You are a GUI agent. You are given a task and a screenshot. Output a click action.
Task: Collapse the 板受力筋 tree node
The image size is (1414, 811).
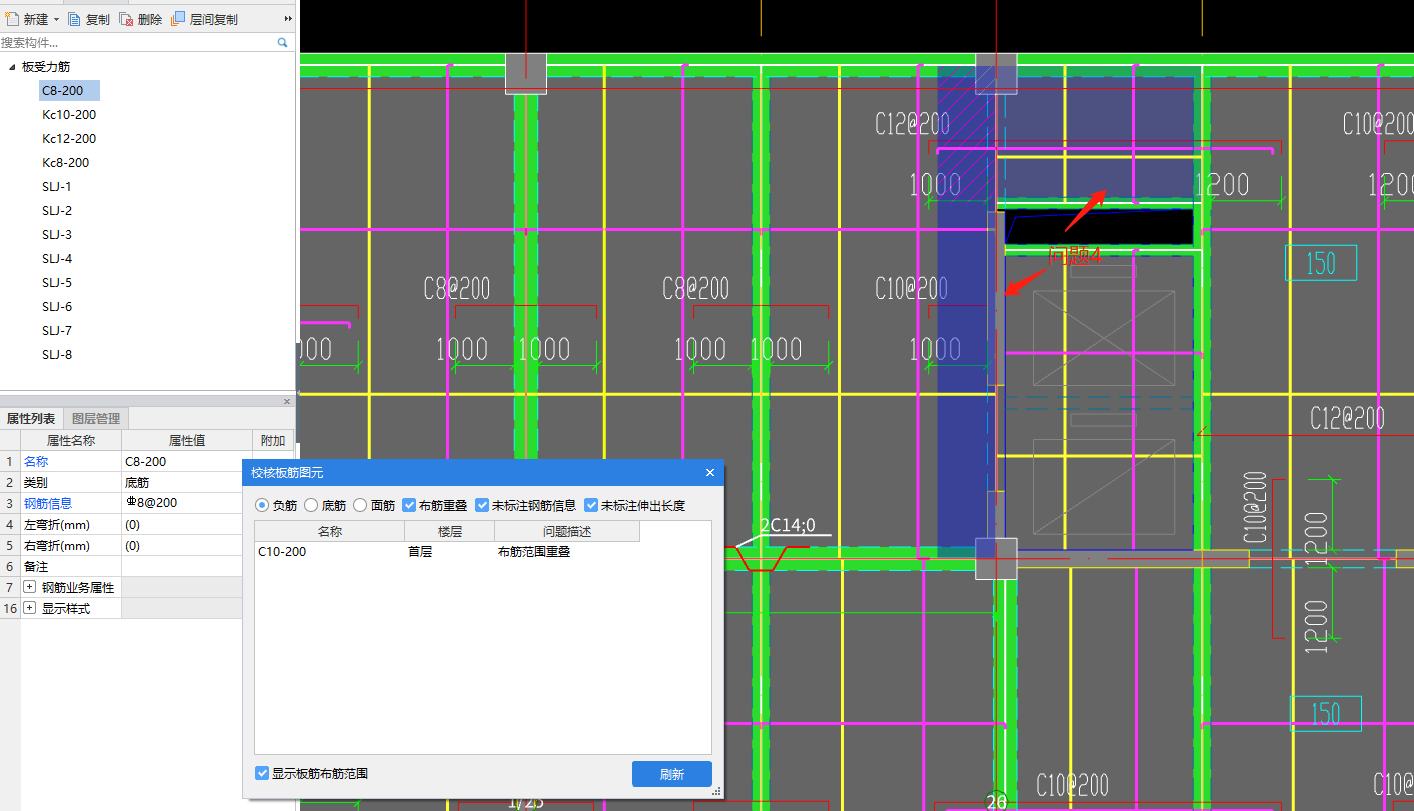tap(12, 67)
